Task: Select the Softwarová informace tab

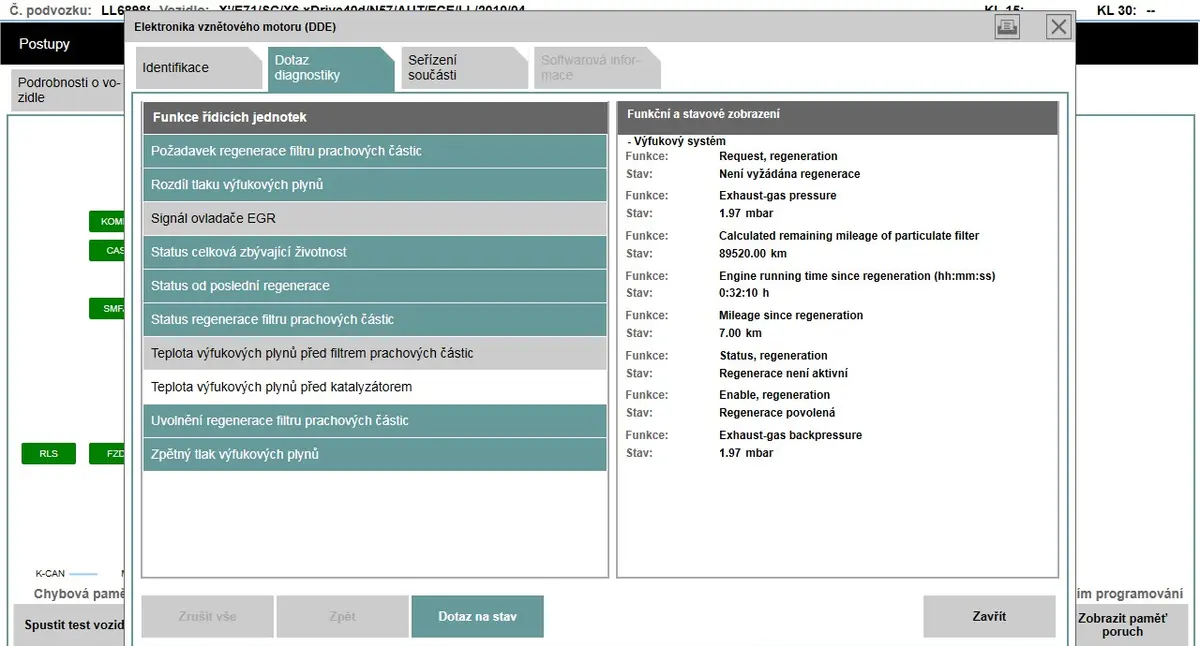Action: [x=597, y=68]
